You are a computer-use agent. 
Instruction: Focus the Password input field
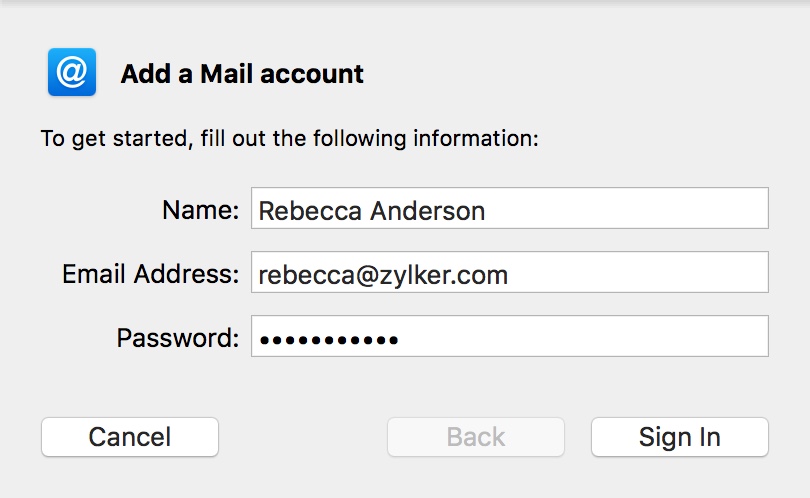pyautogui.click(x=509, y=337)
